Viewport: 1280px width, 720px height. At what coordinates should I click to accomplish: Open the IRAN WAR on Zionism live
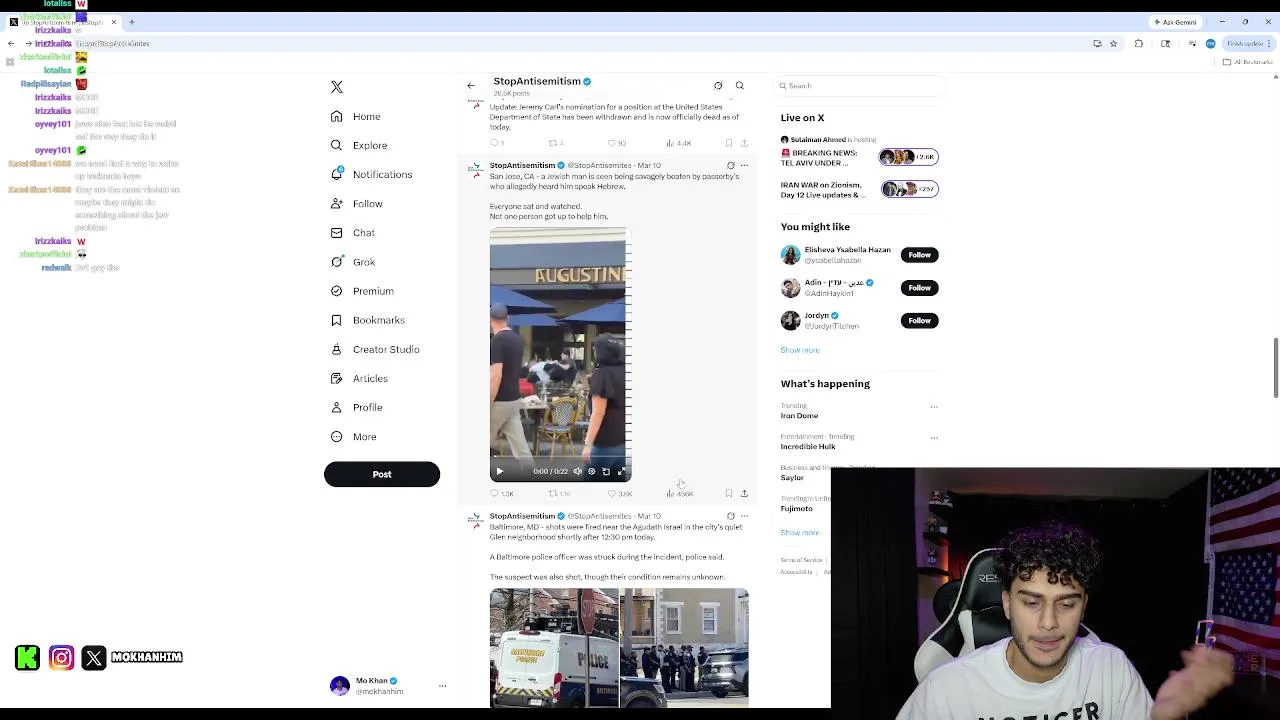[860, 189]
